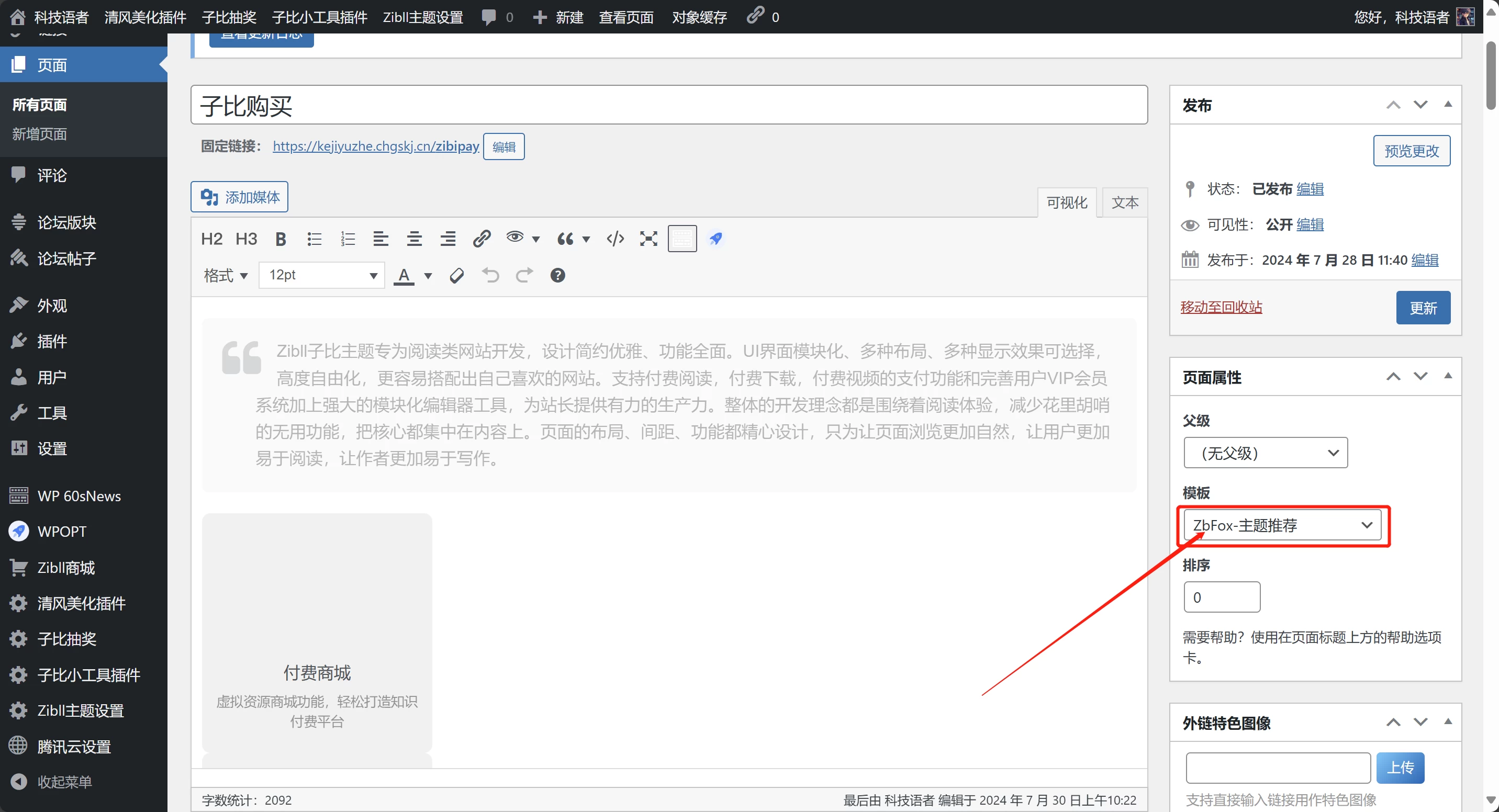Toggle bold formatting in editor toolbar
This screenshot has width=1499, height=812.
281,239
